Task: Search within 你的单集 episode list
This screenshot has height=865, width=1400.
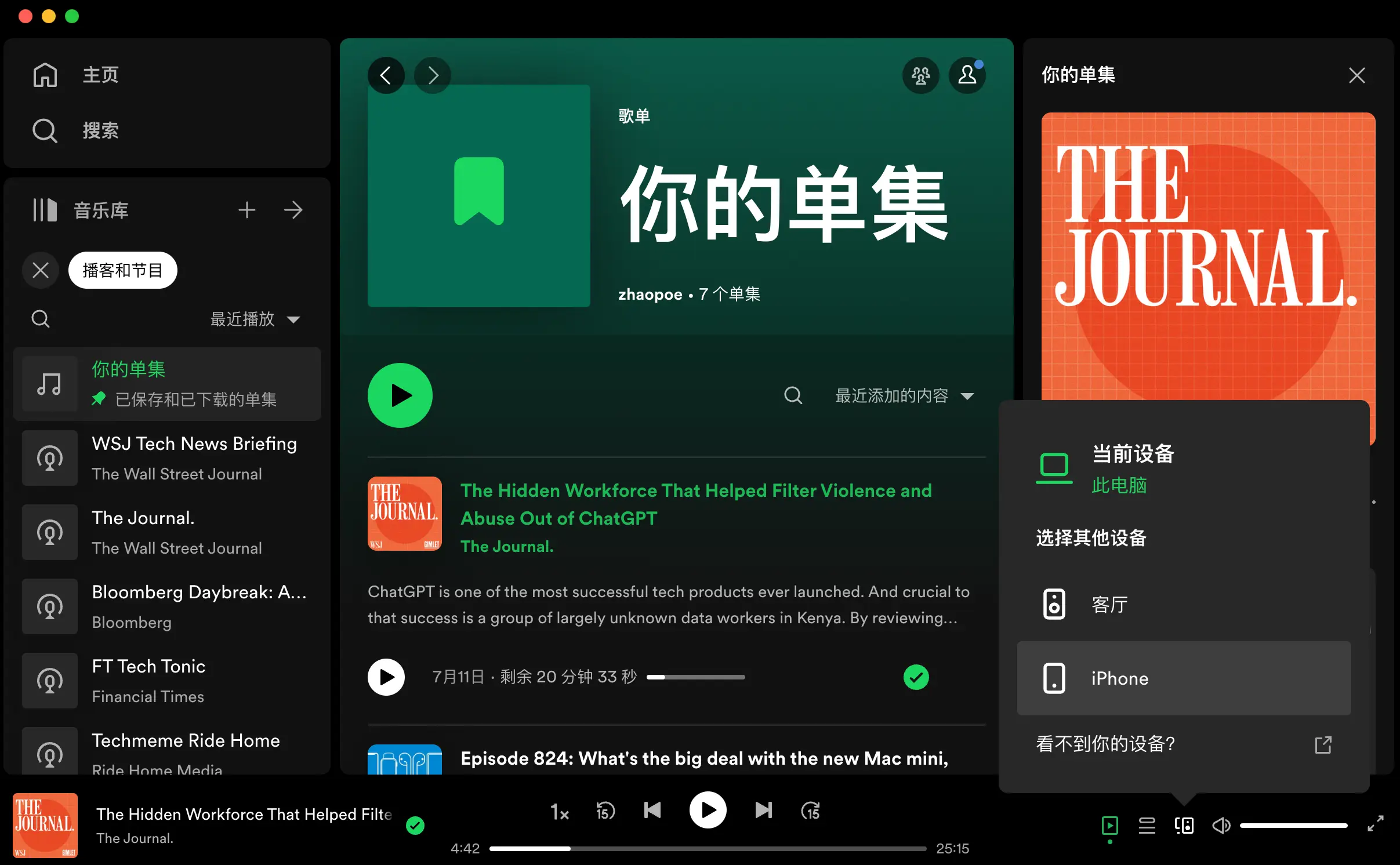Action: click(793, 395)
